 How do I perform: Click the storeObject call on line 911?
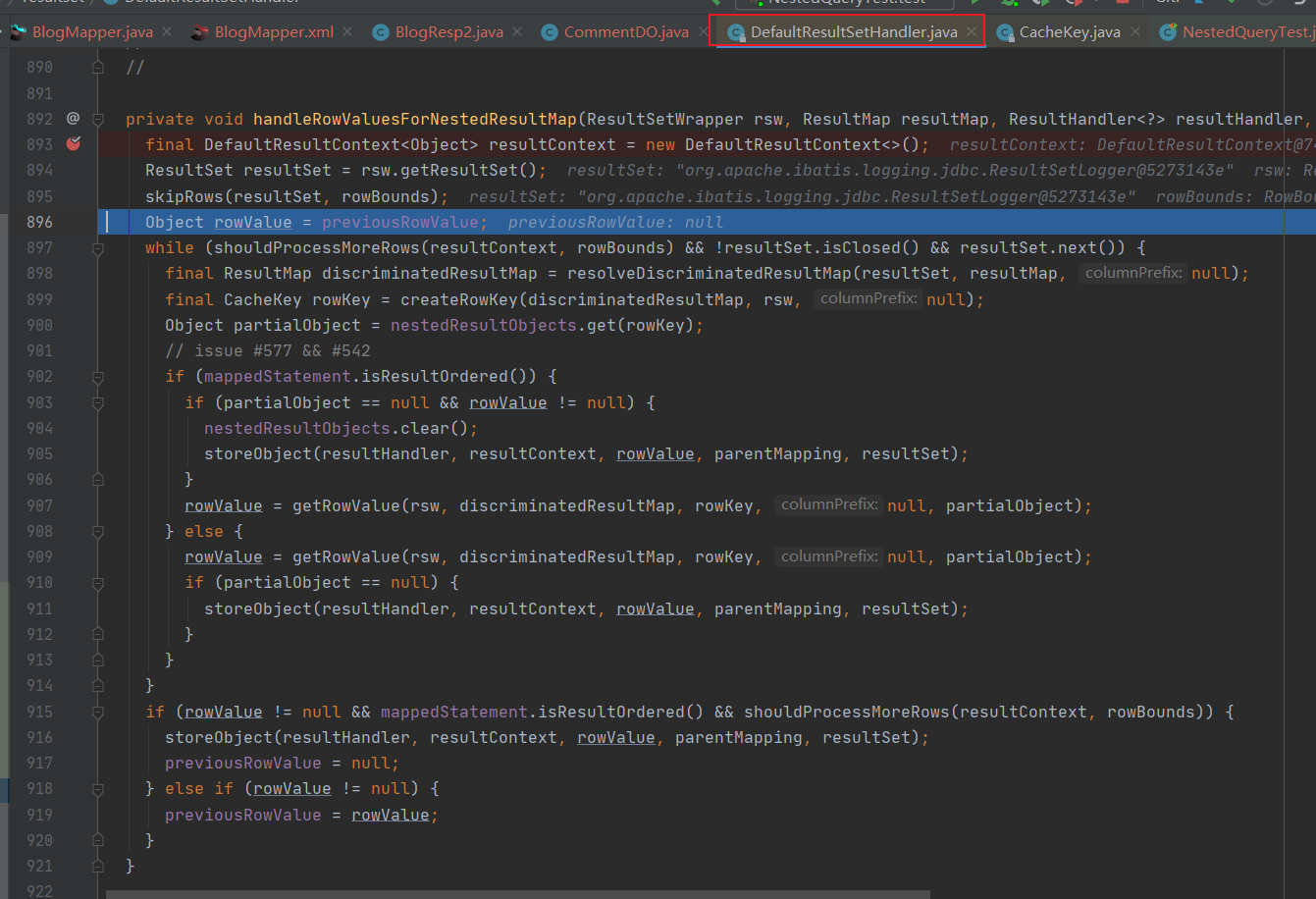(x=258, y=608)
